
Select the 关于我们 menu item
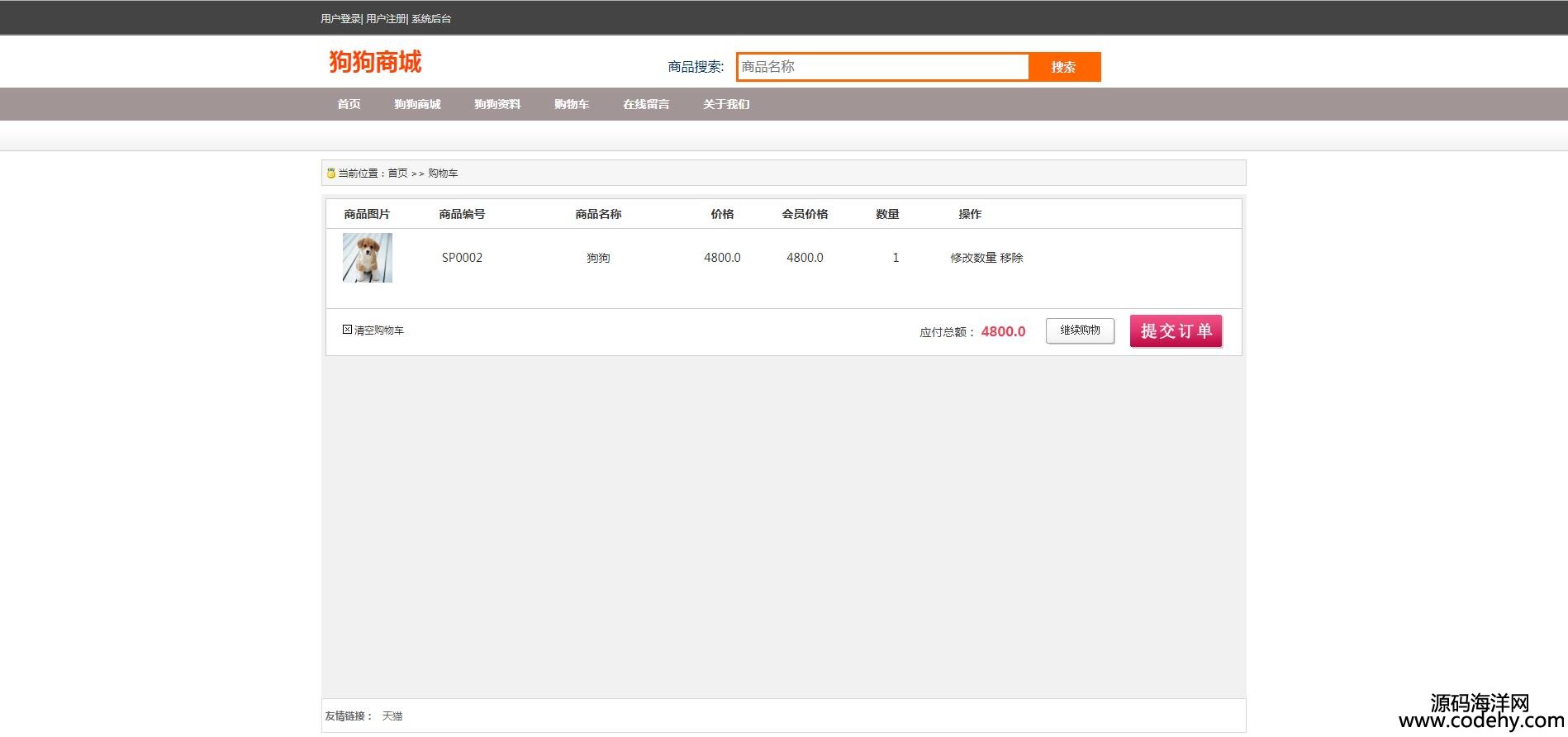pyautogui.click(x=726, y=104)
